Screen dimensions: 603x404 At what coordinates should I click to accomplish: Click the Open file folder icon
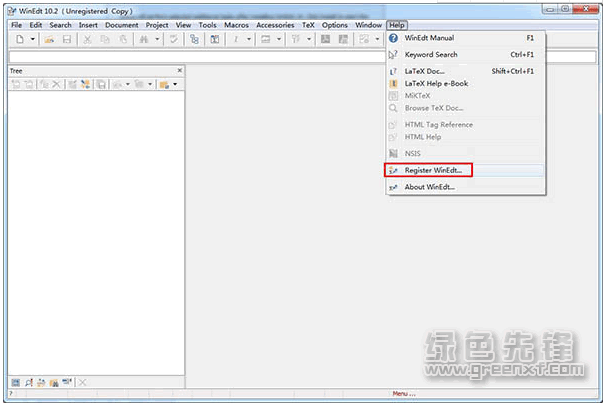(49, 39)
